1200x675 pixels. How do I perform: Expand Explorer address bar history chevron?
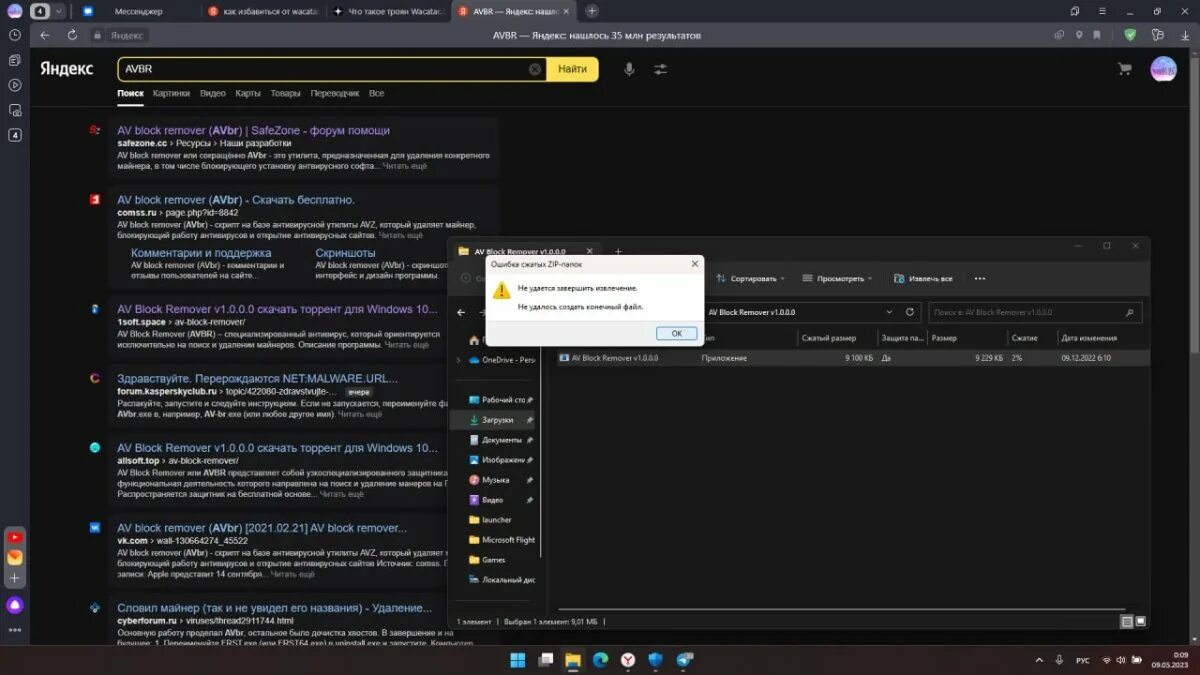click(889, 312)
